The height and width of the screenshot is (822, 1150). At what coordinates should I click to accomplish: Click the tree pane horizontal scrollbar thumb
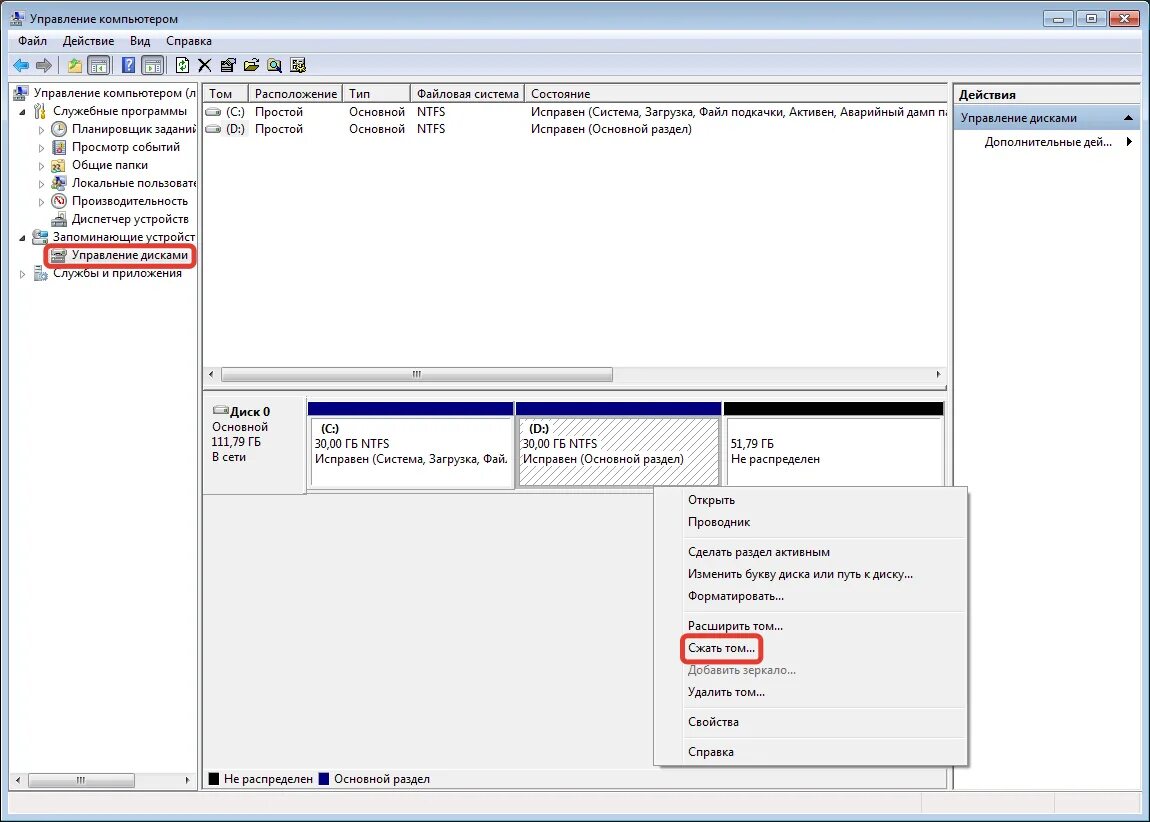coord(81,781)
